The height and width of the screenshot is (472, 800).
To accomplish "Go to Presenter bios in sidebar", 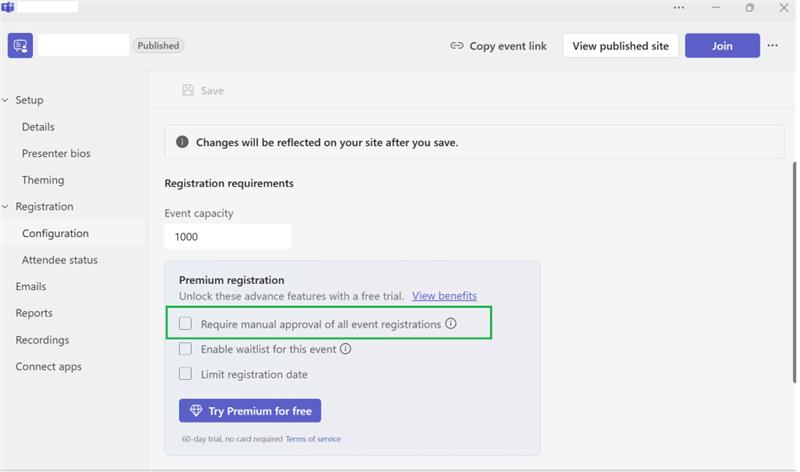I will pos(56,153).
